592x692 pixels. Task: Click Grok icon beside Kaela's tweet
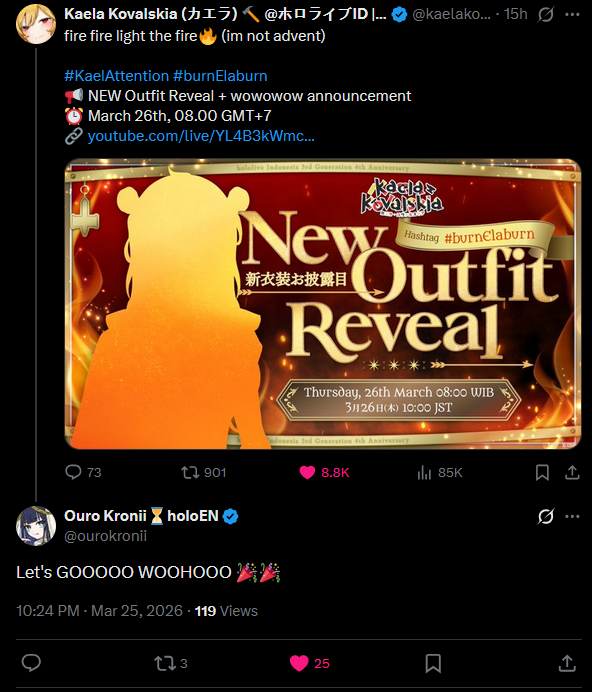coord(546,15)
